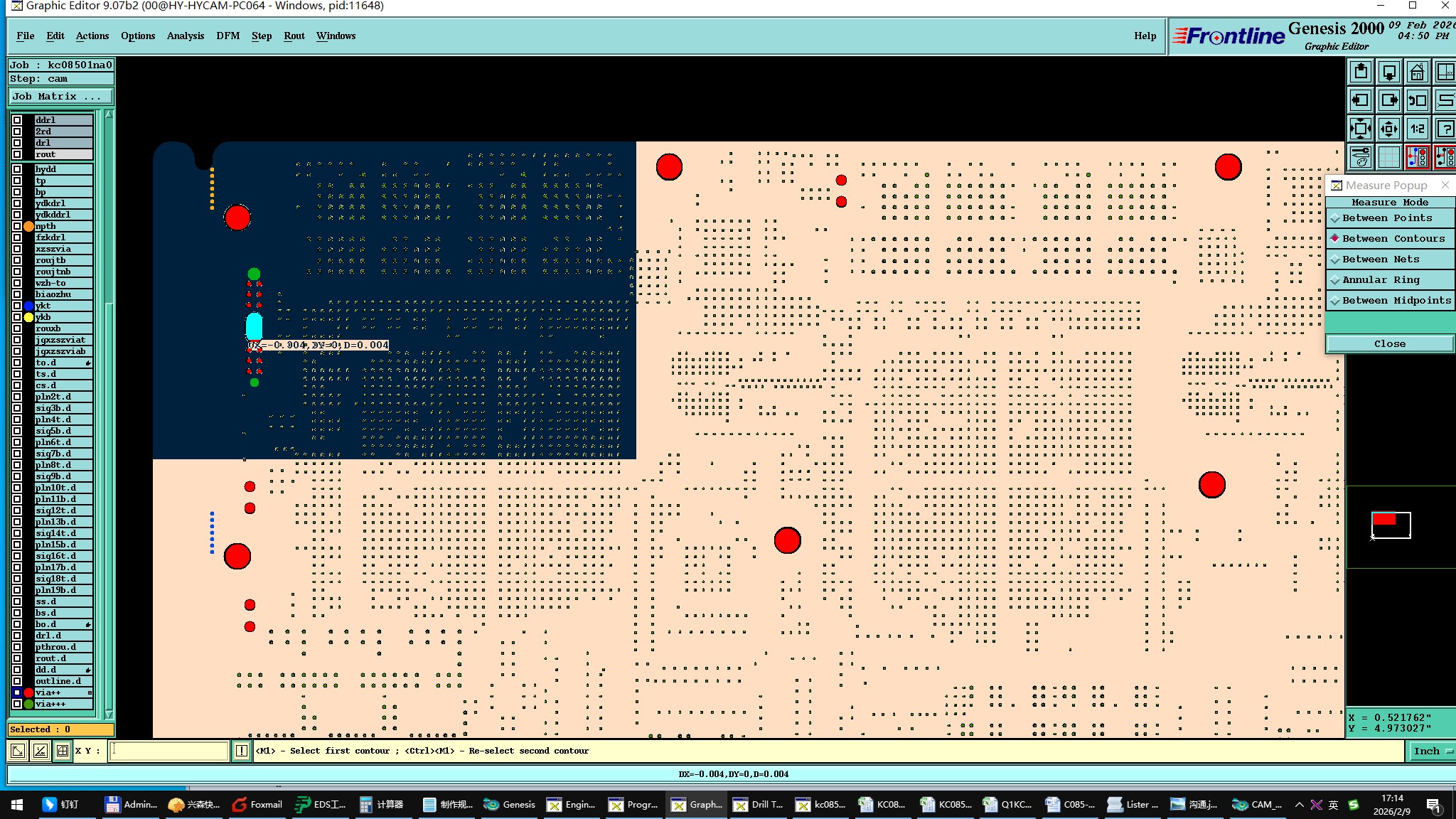
Task: Click the 1:2 zoom scale icon
Action: coord(1417,129)
